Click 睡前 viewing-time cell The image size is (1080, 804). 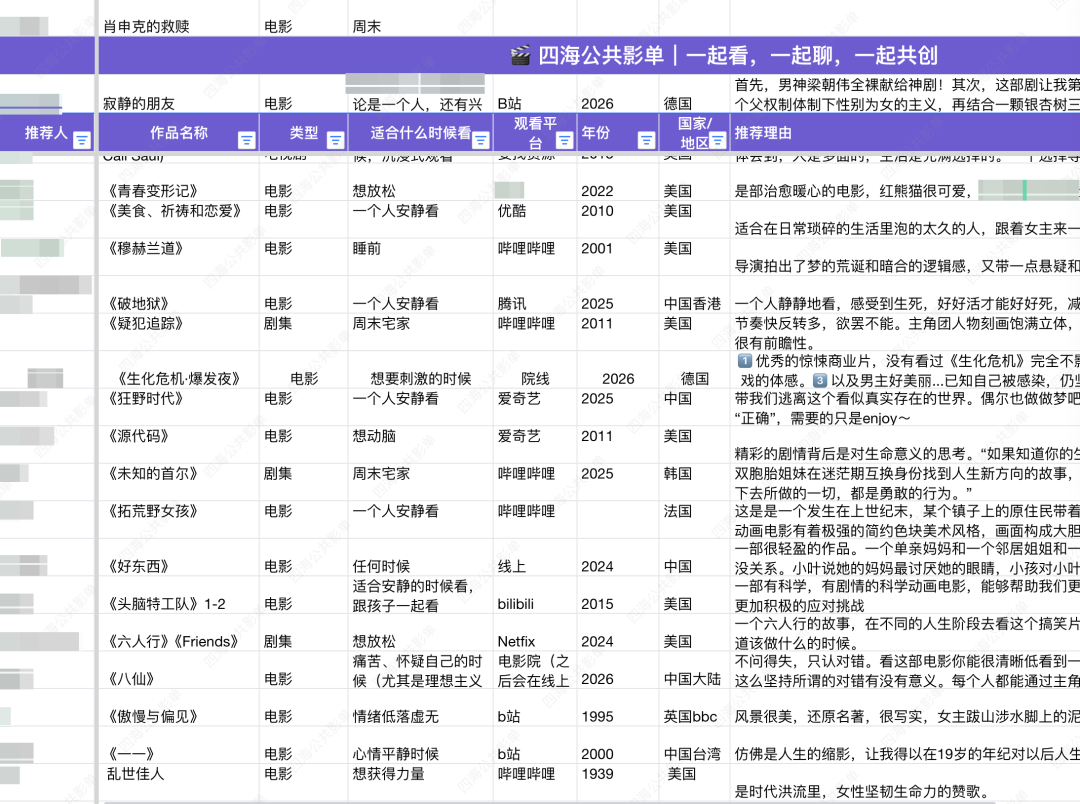point(420,257)
